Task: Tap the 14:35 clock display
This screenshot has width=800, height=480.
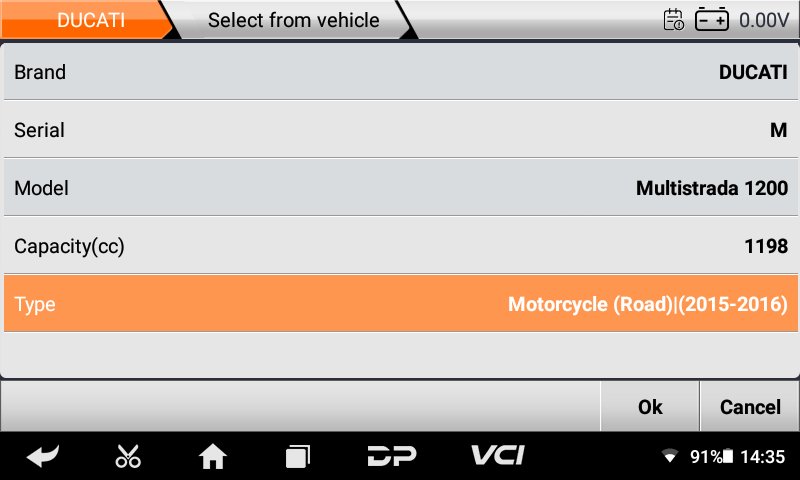Action: [764, 457]
